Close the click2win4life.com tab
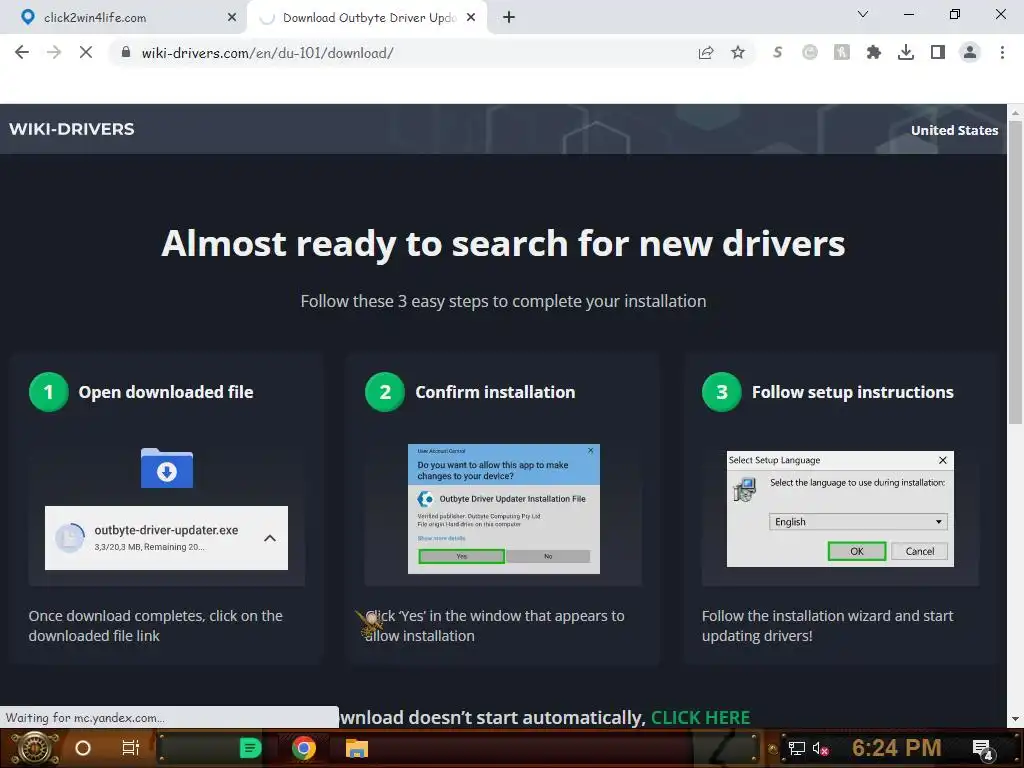The image size is (1024, 768). click(232, 17)
